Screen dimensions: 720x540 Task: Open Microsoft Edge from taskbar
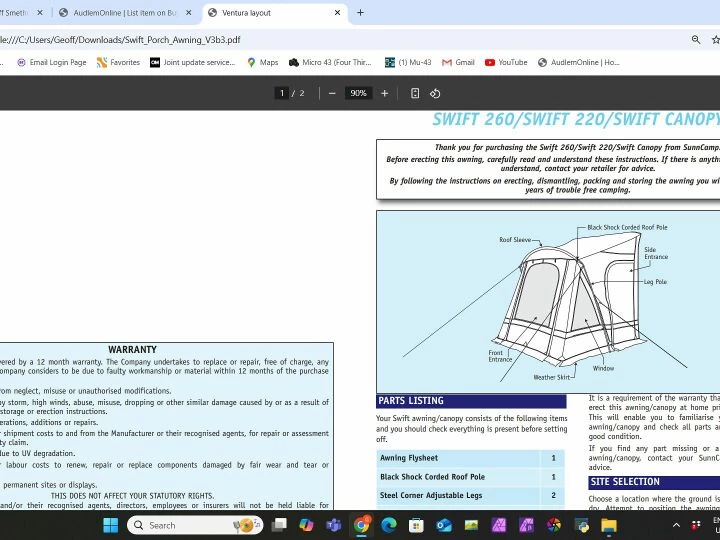pos(389,525)
